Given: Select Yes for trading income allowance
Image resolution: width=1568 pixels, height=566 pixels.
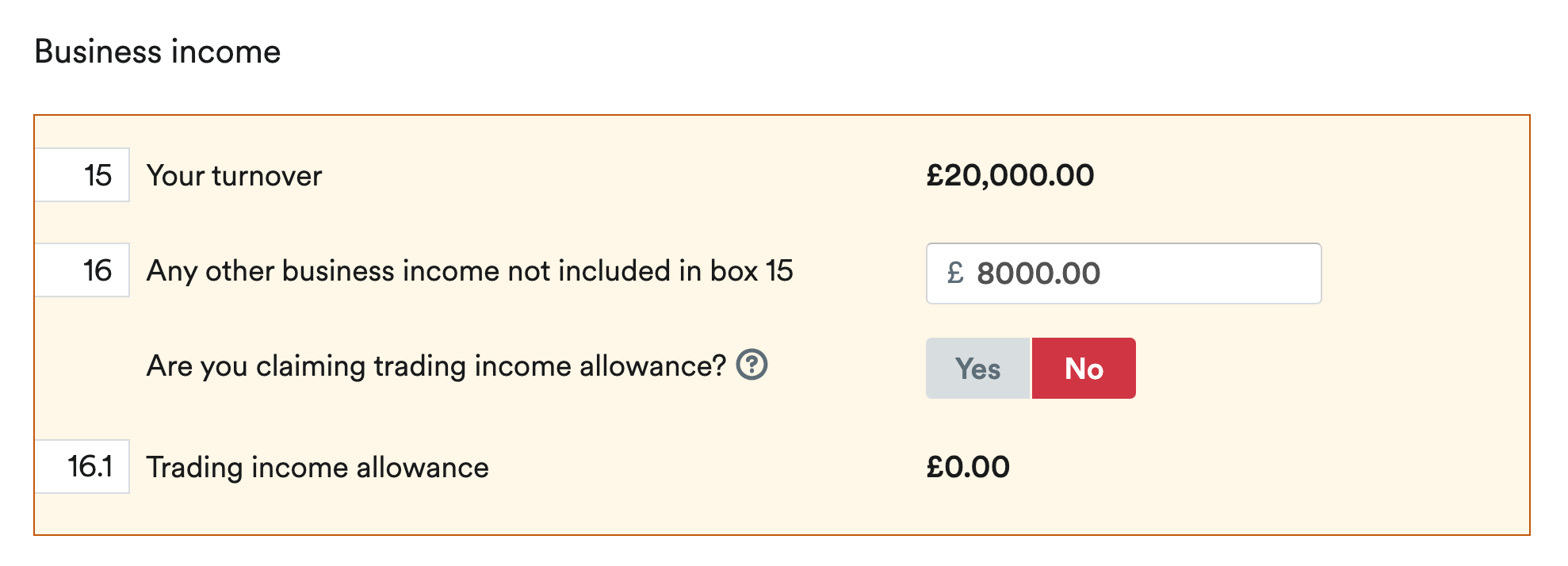Looking at the screenshot, I should coord(977,368).
